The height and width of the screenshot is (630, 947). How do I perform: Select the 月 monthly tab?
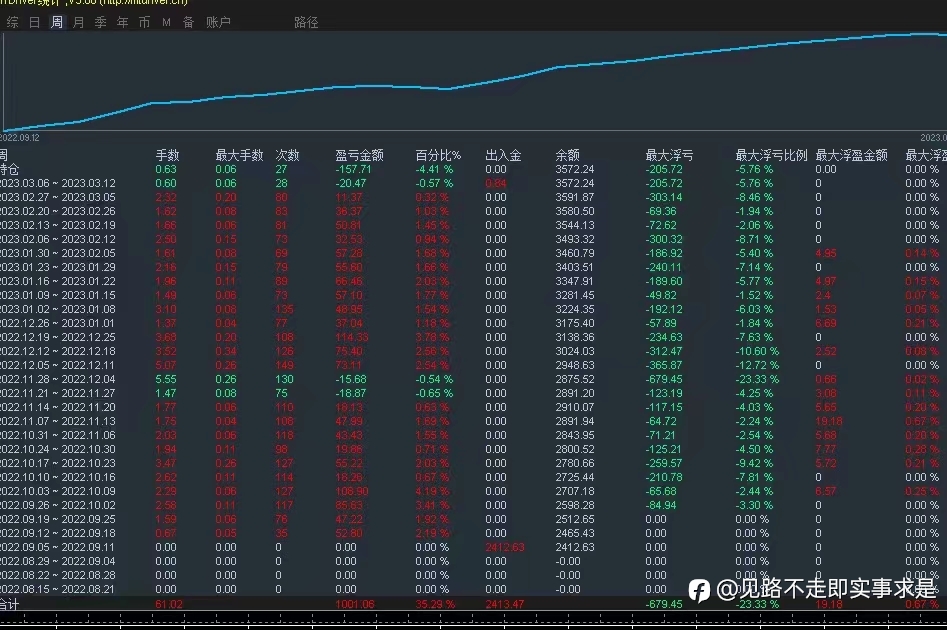click(79, 22)
